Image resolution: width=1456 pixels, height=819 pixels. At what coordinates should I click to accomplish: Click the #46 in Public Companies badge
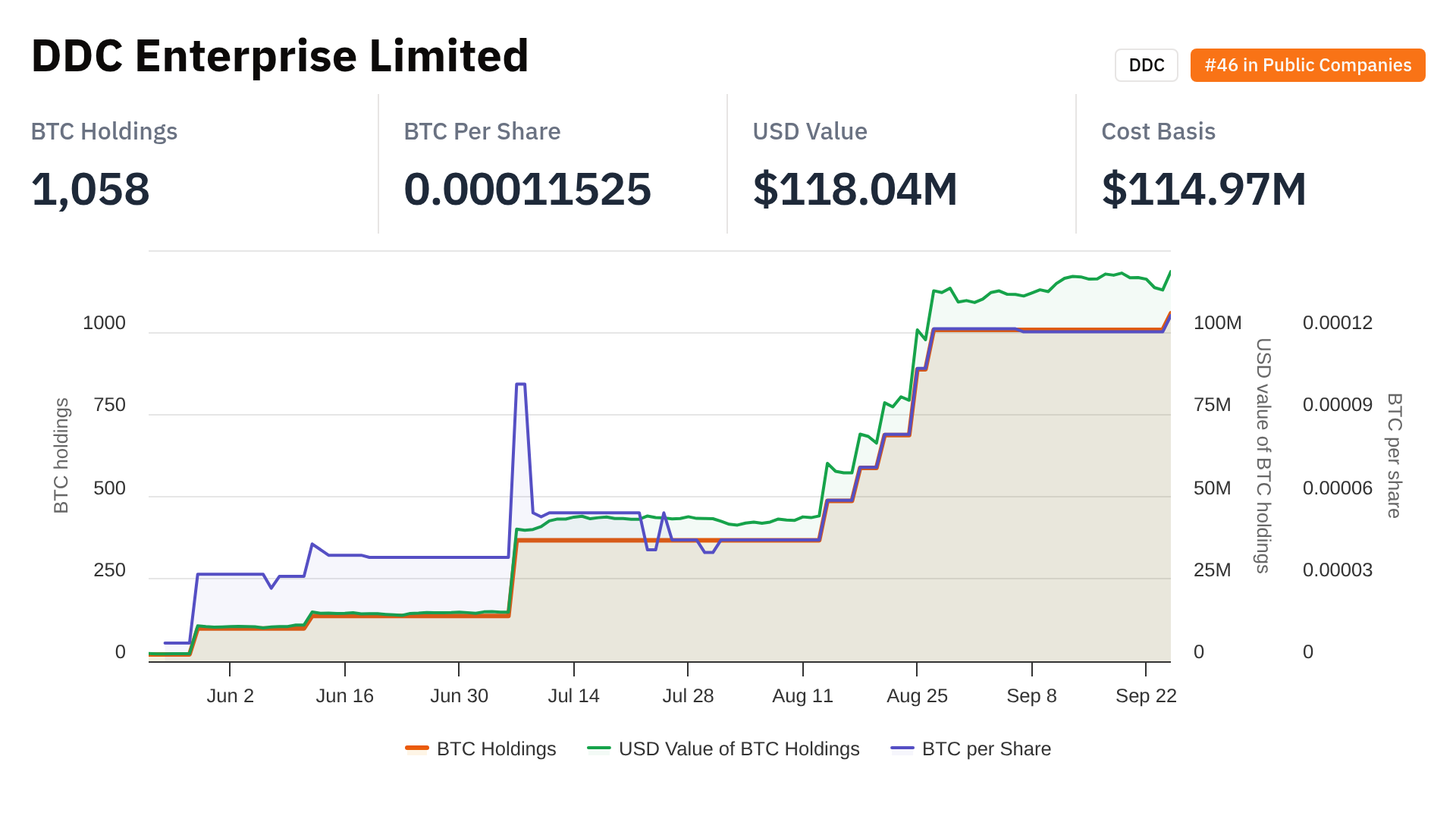click(1307, 65)
